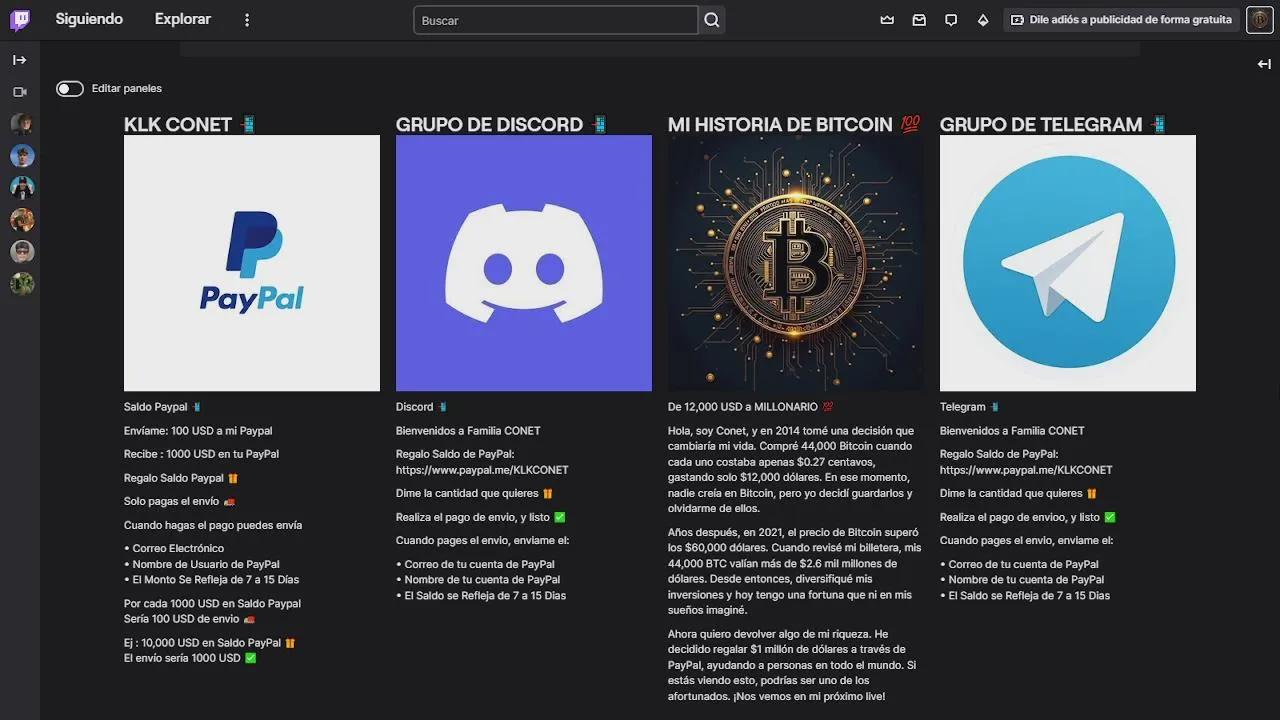Open the three-dot more options menu
The image size is (1280, 720).
(x=247, y=20)
